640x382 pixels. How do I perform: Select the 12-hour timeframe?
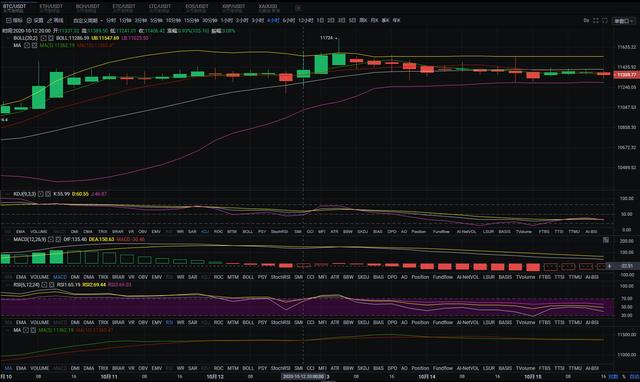click(305, 20)
